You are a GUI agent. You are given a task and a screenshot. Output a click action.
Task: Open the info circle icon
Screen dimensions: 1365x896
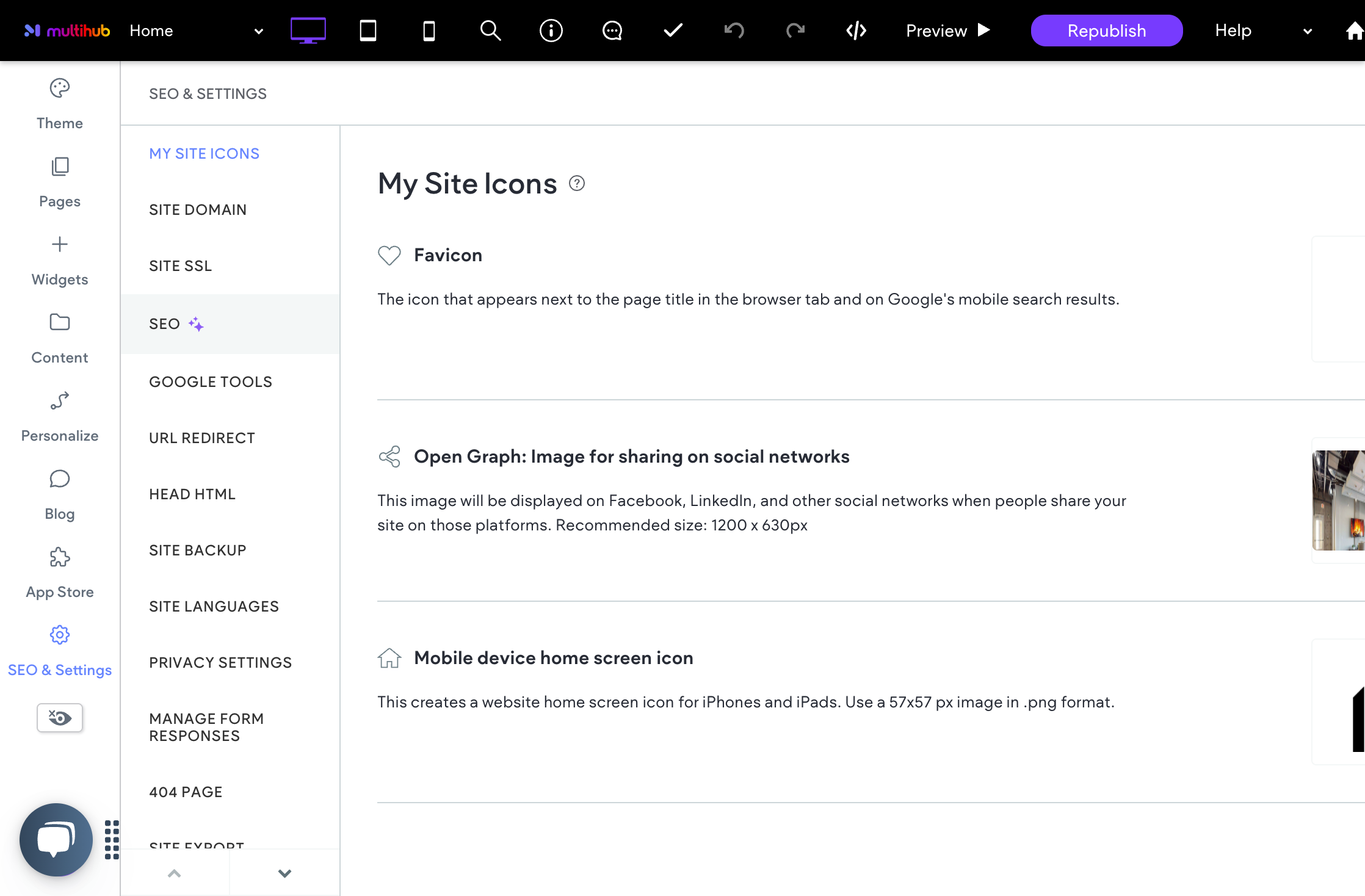[551, 31]
